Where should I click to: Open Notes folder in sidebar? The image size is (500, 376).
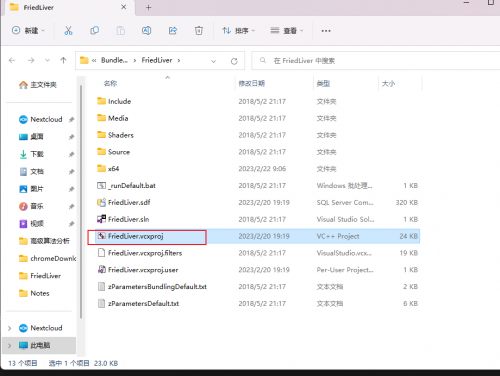[34, 293]
